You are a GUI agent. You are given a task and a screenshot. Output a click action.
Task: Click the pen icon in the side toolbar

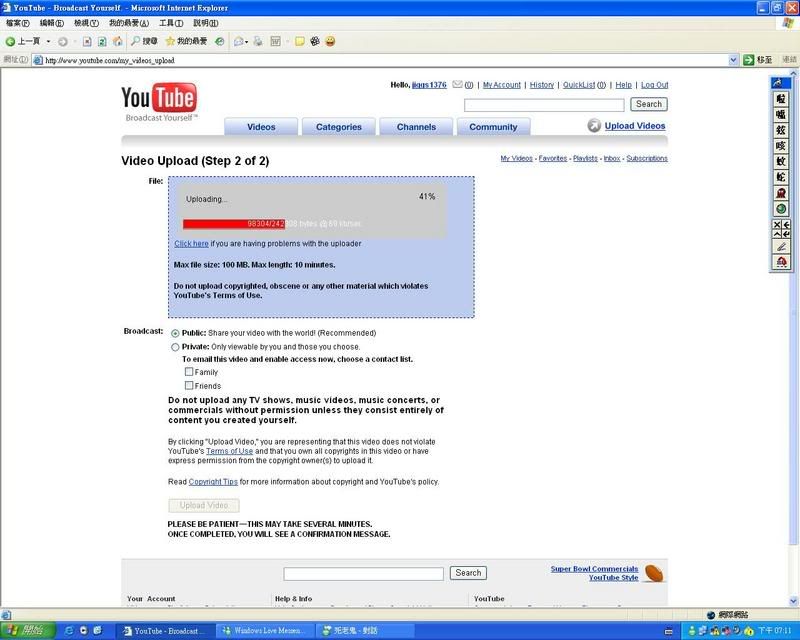781,247
